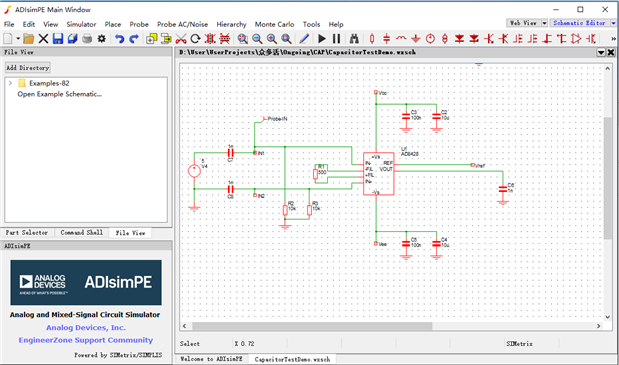Place a resistor from the toolbar
The image size is (619, 365).
coord(372,39)
